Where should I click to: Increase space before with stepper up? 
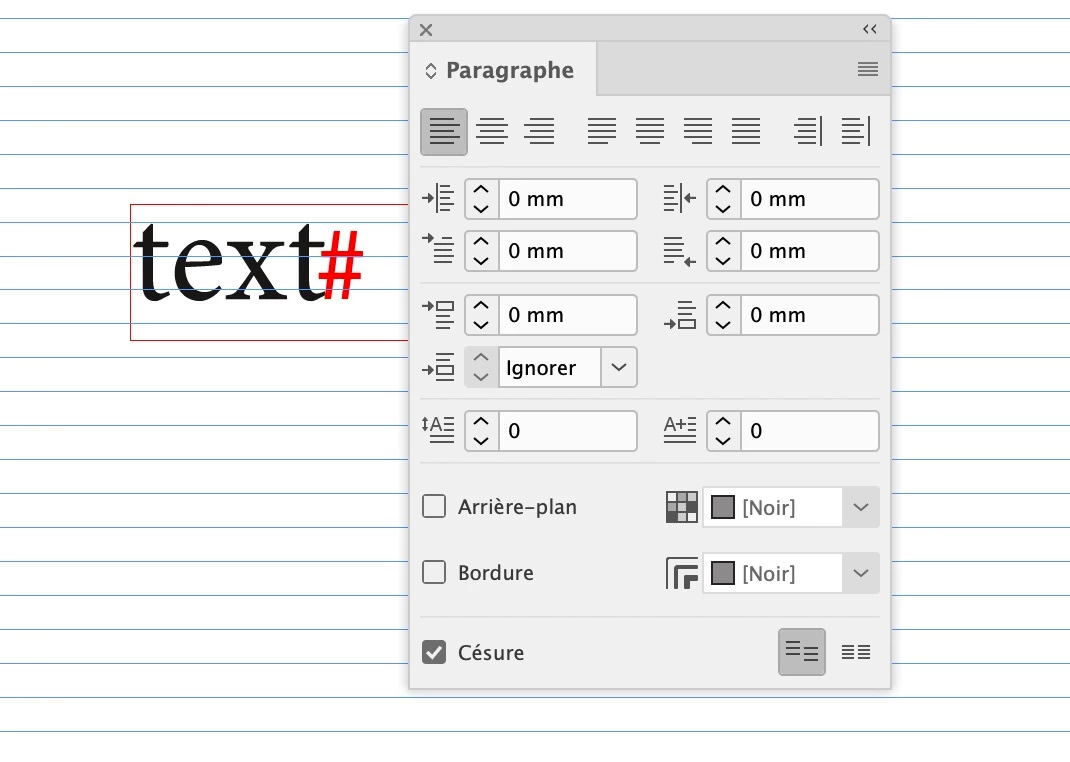pos(481,306)
